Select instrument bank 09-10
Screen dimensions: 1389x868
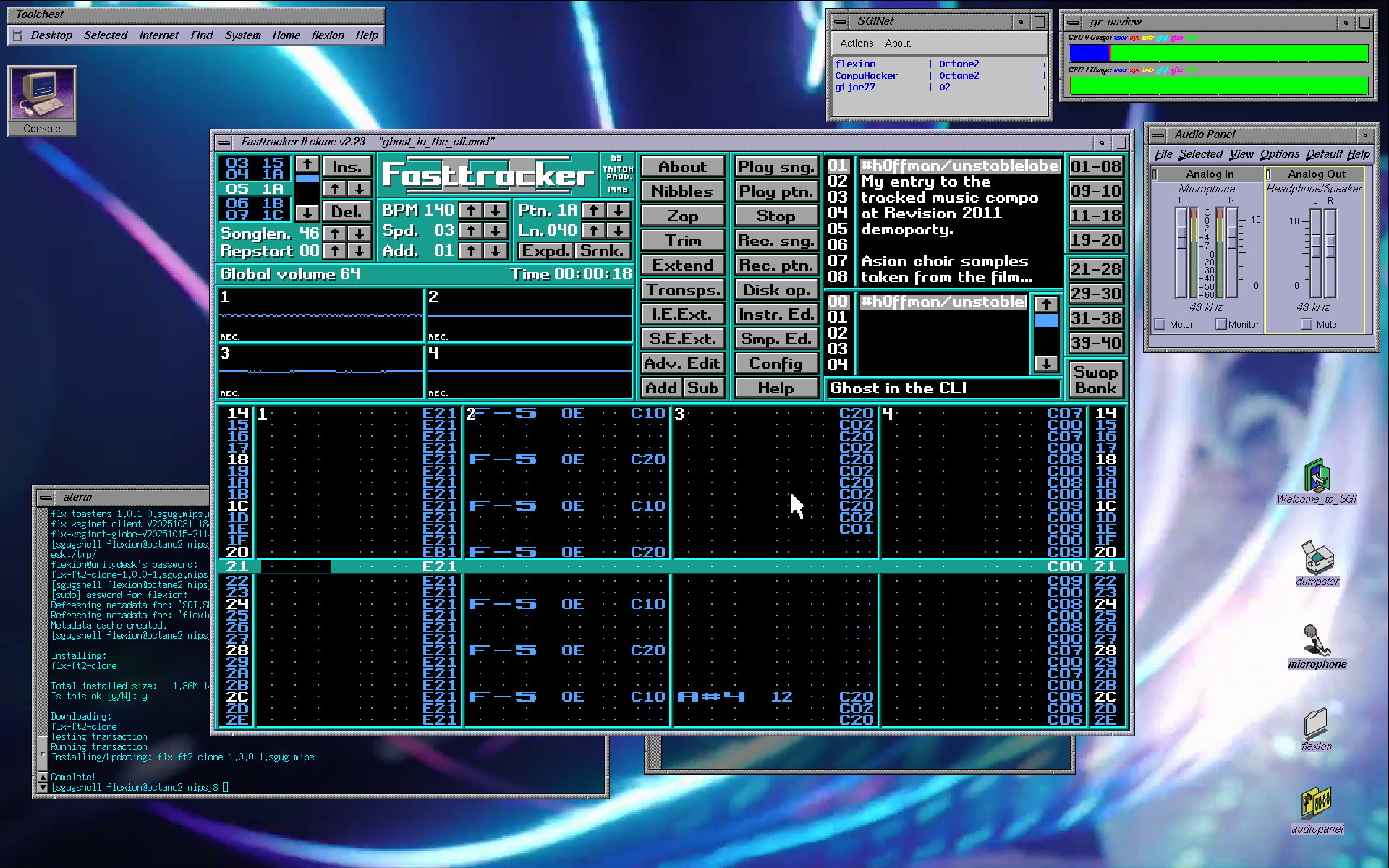[x=1095, y=191]
